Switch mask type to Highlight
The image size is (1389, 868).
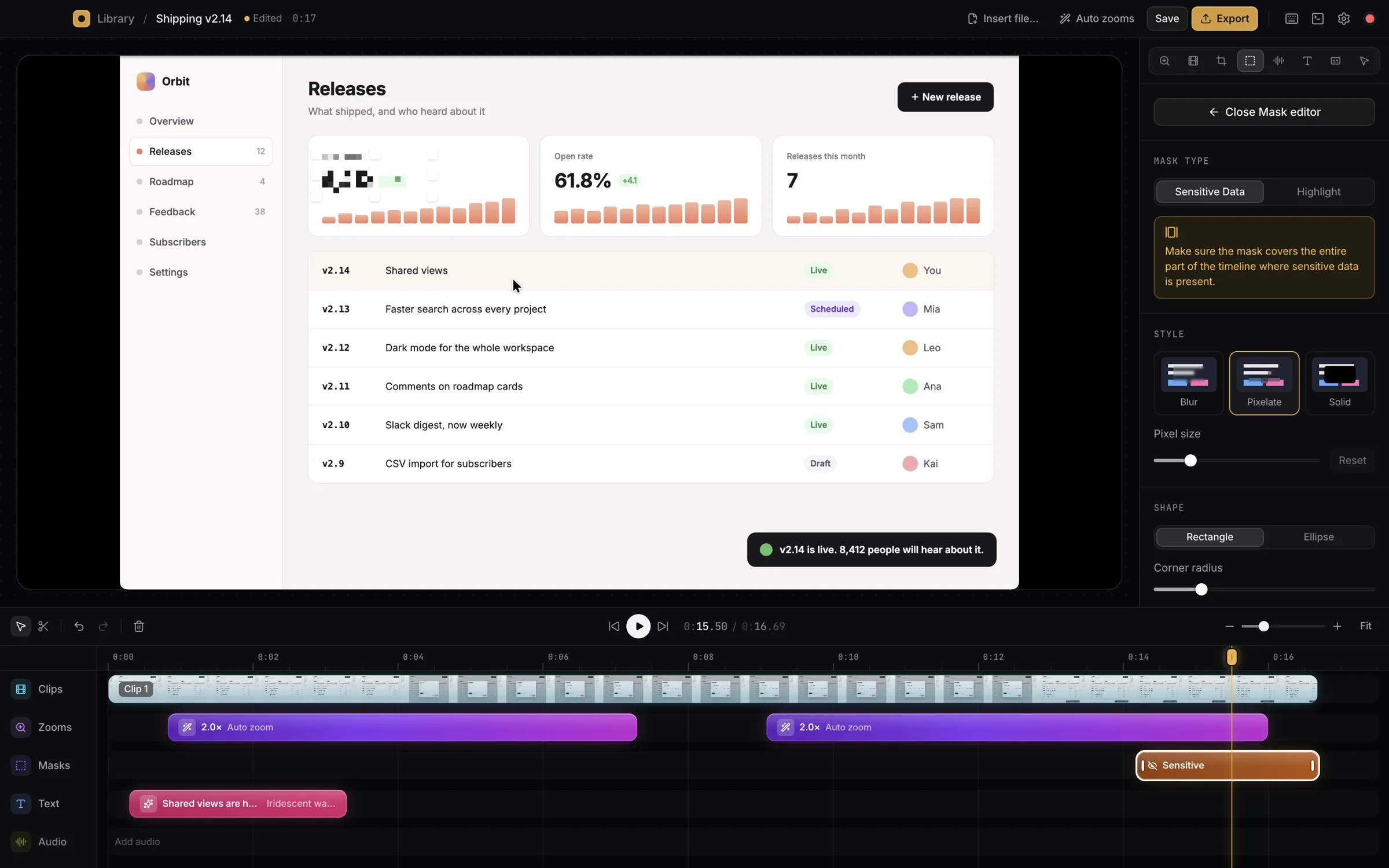1318,192
